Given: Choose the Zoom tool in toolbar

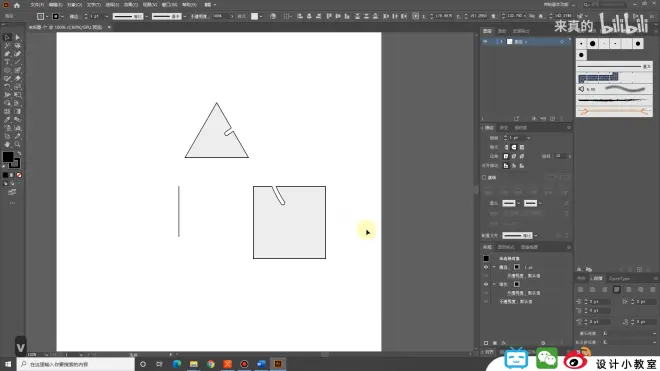Looking at the screenshot, I should 18,144.
